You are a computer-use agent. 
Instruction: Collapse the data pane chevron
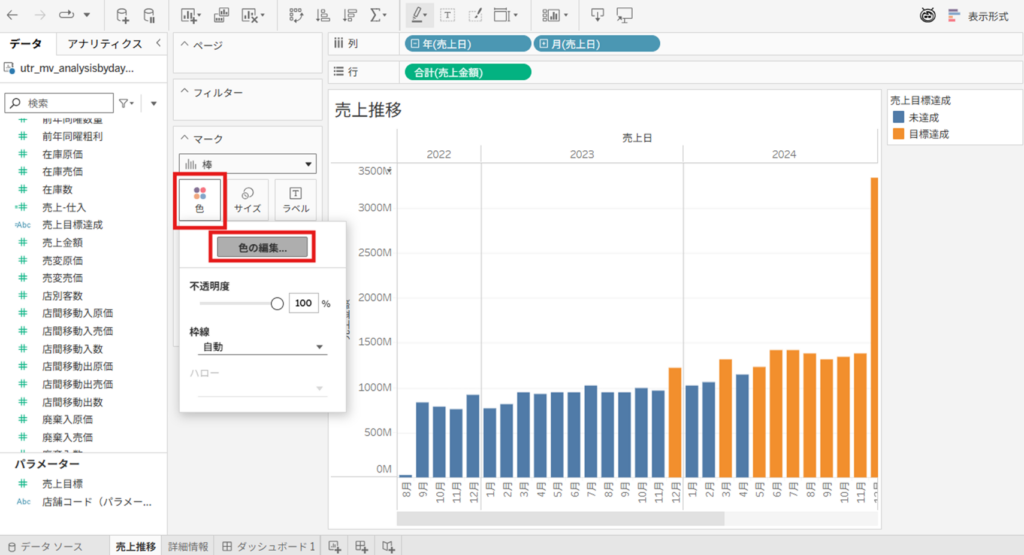(x=158, y=43)
